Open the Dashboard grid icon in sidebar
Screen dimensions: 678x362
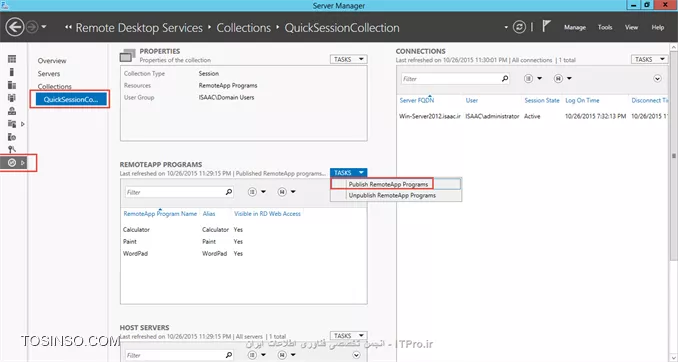click(12, 59)
